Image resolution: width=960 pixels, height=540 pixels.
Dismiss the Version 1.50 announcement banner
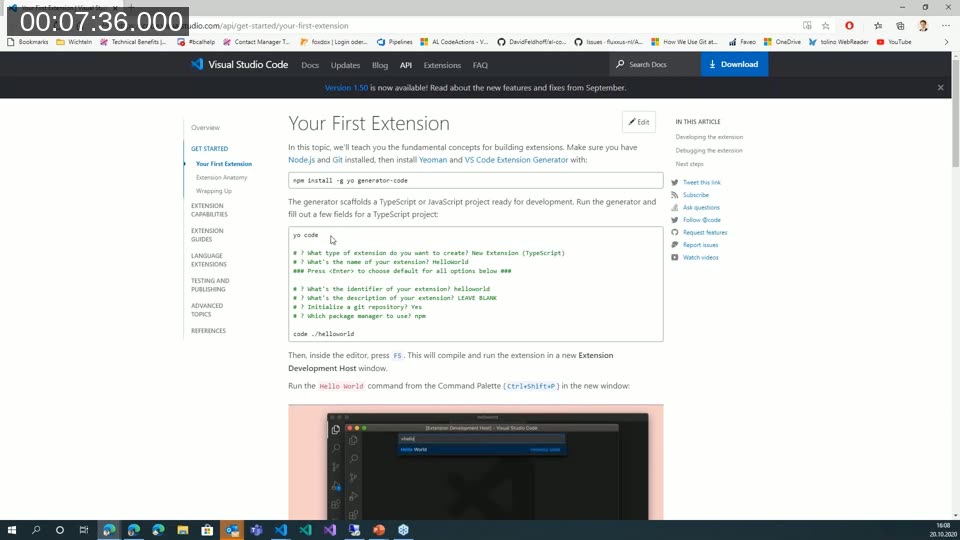(x=940, y=88)
